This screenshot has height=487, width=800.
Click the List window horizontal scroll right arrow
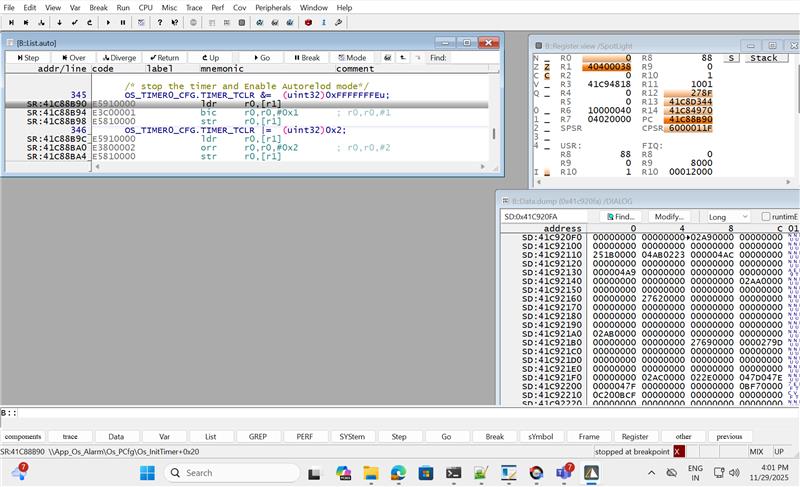pos(483,167)
